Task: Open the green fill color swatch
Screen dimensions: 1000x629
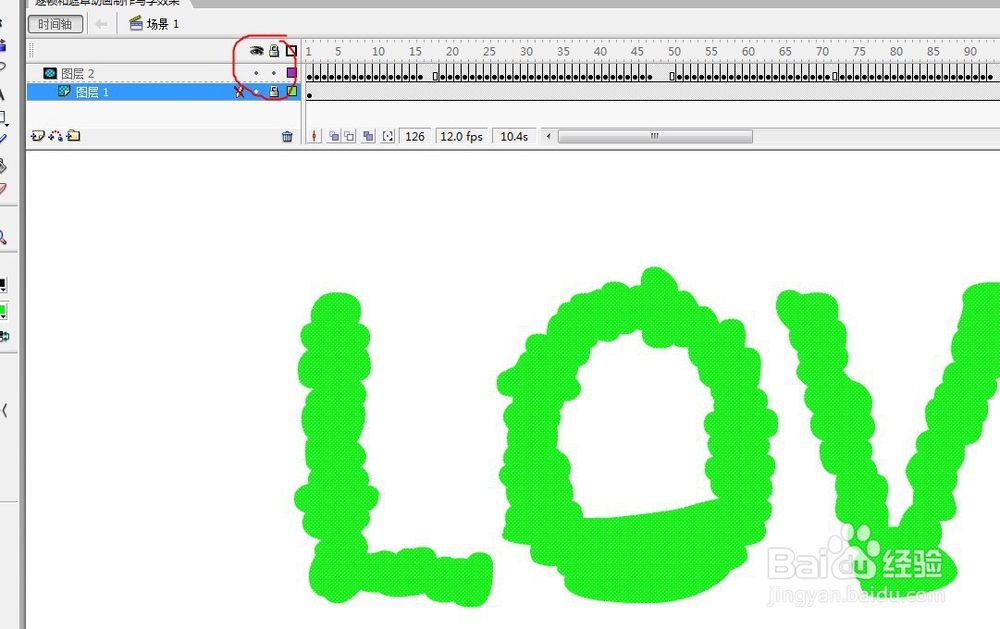Action: coord(3,311)
